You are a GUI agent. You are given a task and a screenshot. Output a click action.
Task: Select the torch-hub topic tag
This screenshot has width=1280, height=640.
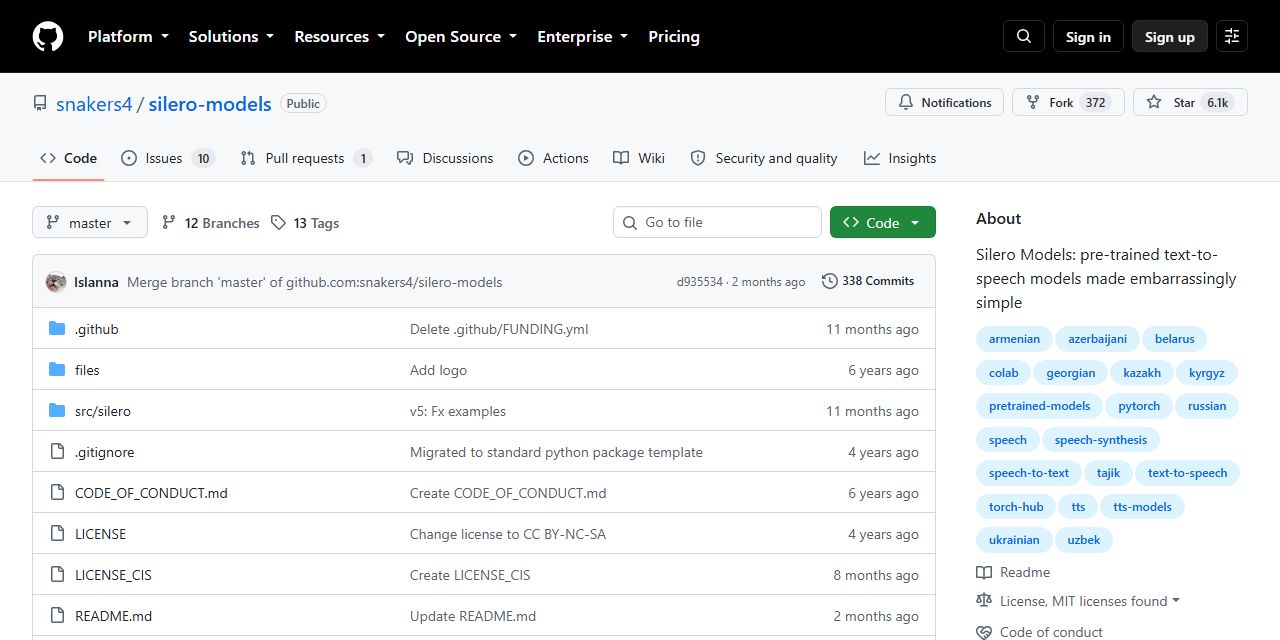click(1016, 507)
